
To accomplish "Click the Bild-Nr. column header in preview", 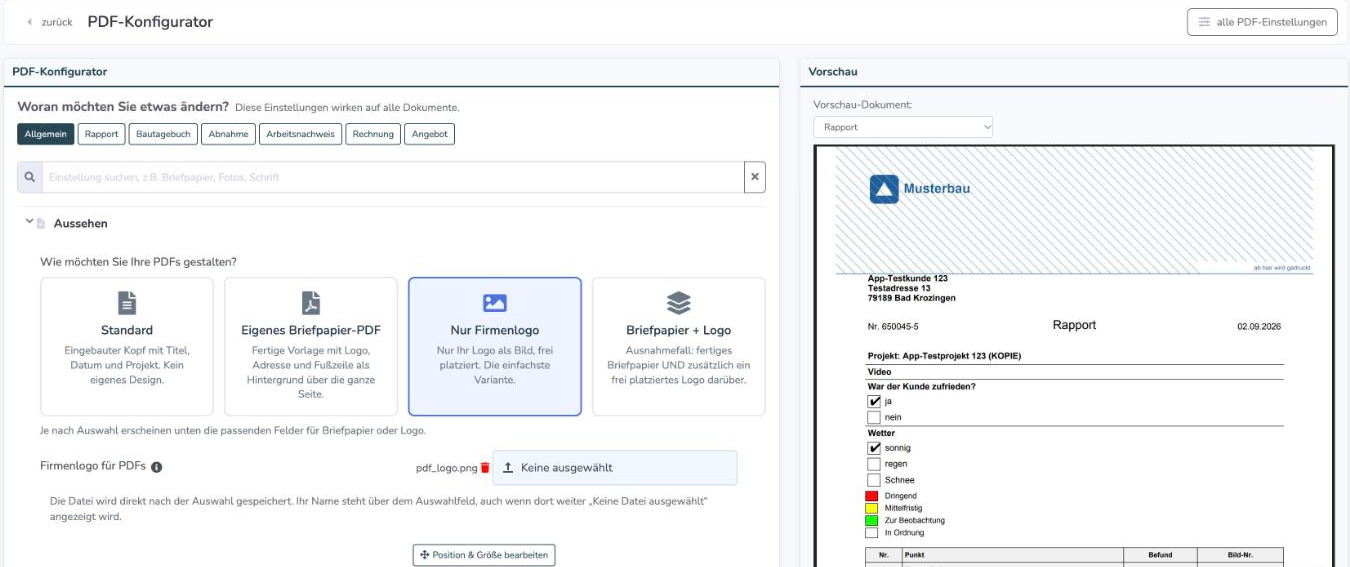I will coord(1240,554).
